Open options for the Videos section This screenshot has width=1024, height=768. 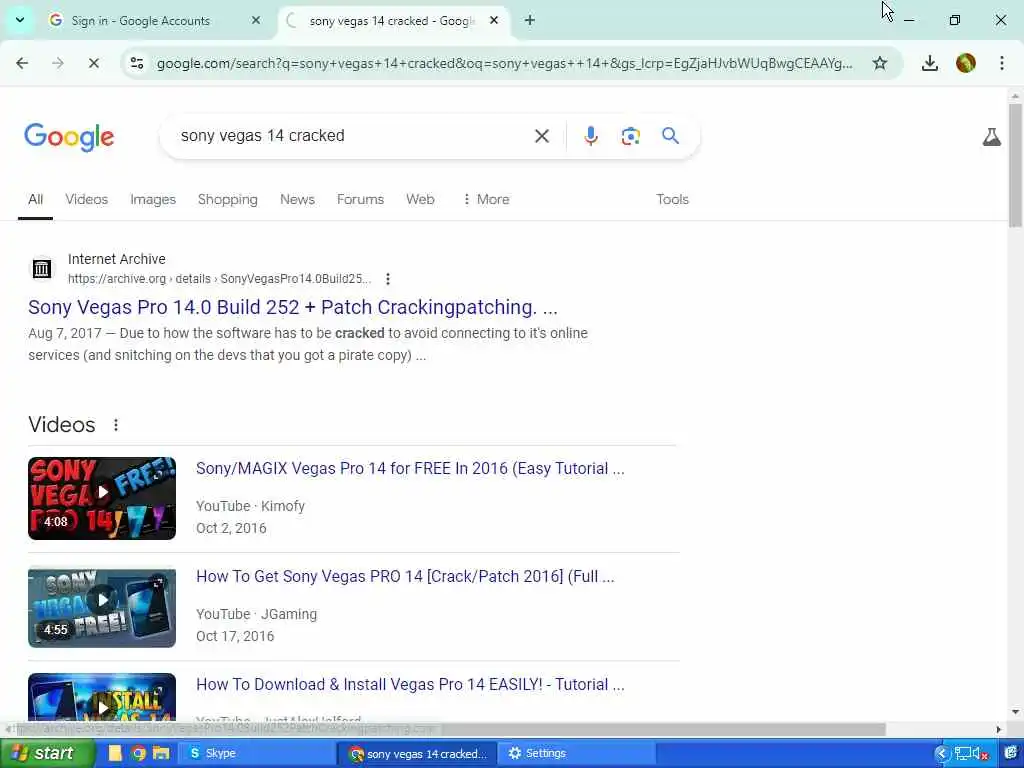[116, 425]
